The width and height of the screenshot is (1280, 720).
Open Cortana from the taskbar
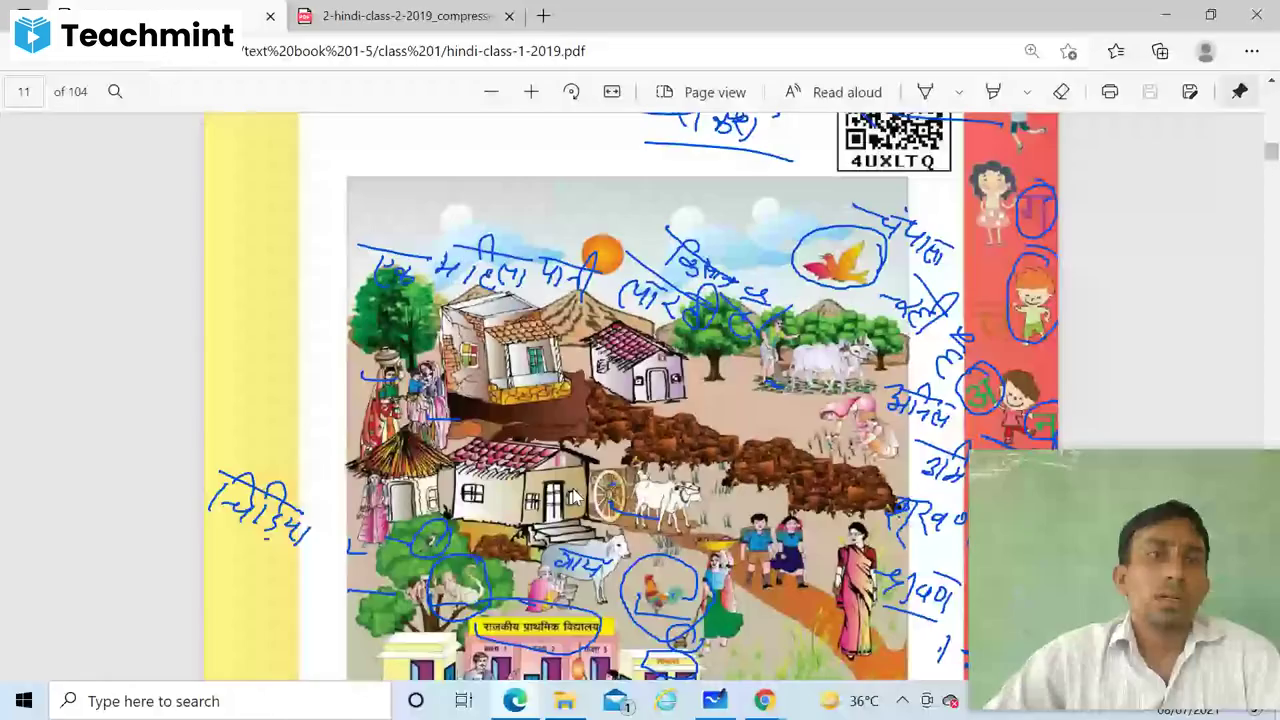(416, 701)
